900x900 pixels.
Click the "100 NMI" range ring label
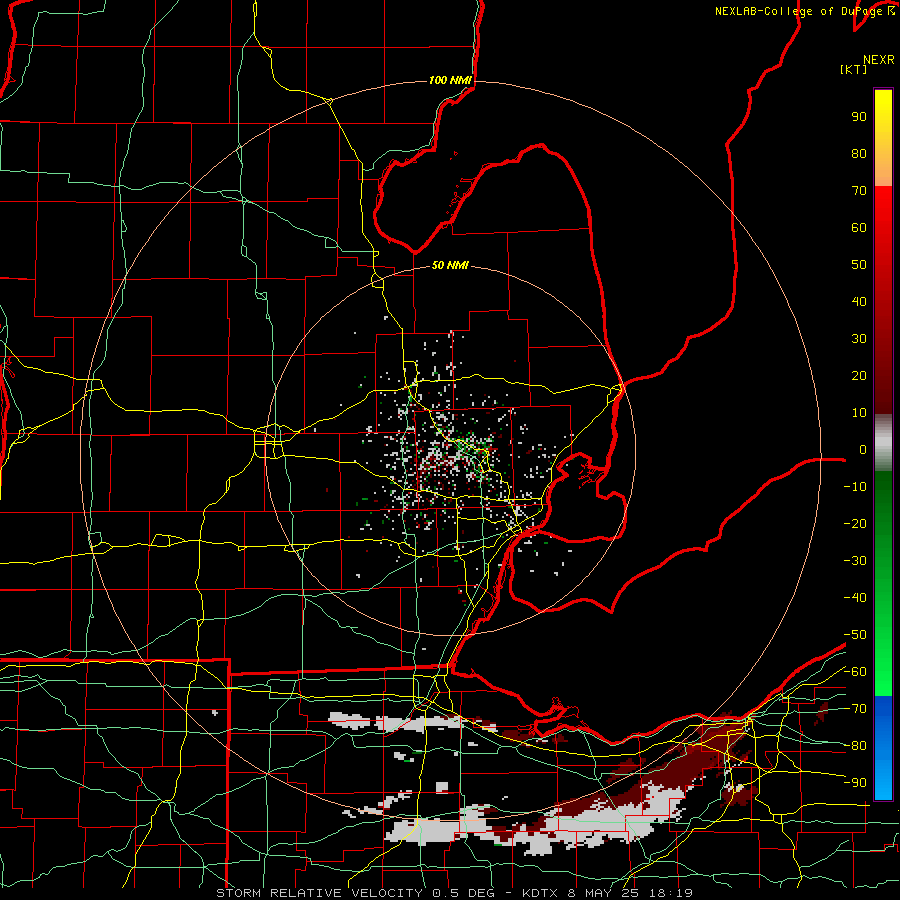[x=450, y=80]
